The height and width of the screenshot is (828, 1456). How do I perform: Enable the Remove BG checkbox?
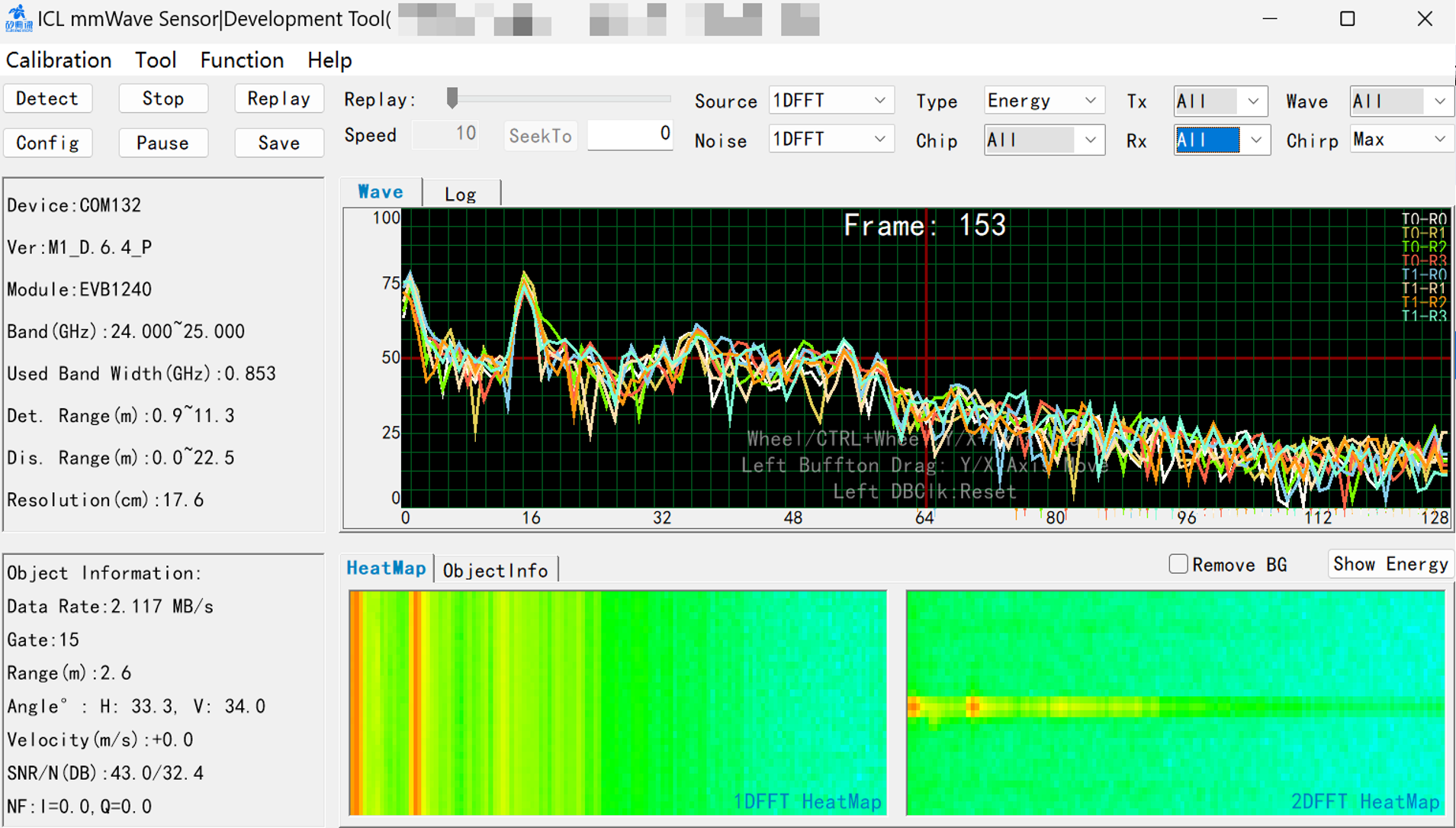pos(1178,564)
